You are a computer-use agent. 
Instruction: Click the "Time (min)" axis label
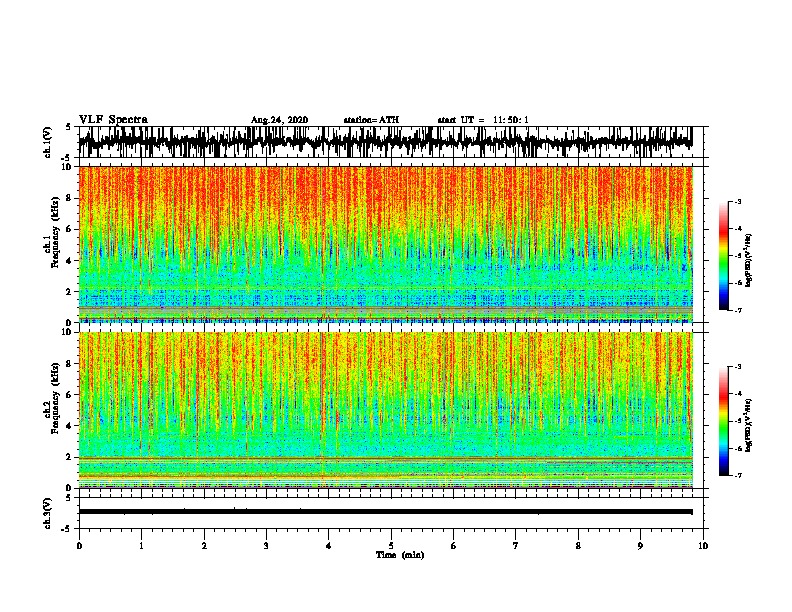click(x=400, y=555)
